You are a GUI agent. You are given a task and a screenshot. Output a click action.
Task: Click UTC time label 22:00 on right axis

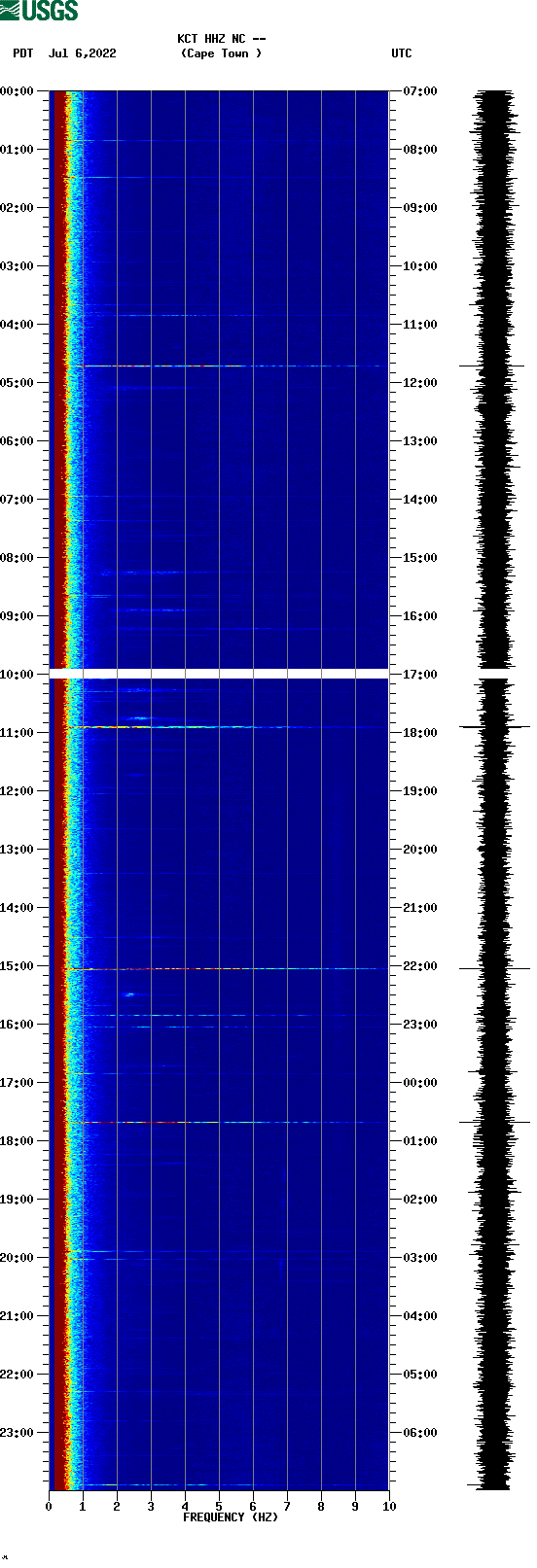tap(420, 966)
